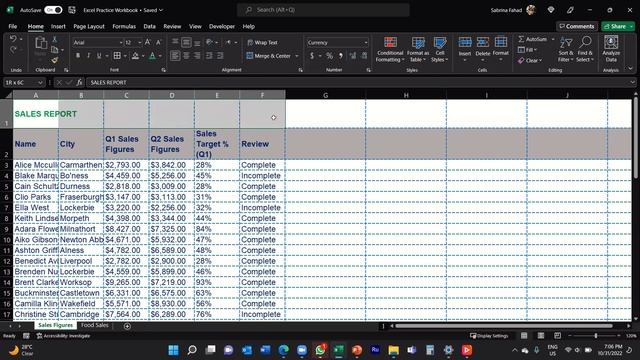Add a new sheet with plus button
Viewport: 640px width, 360px height.
[127, 326]
